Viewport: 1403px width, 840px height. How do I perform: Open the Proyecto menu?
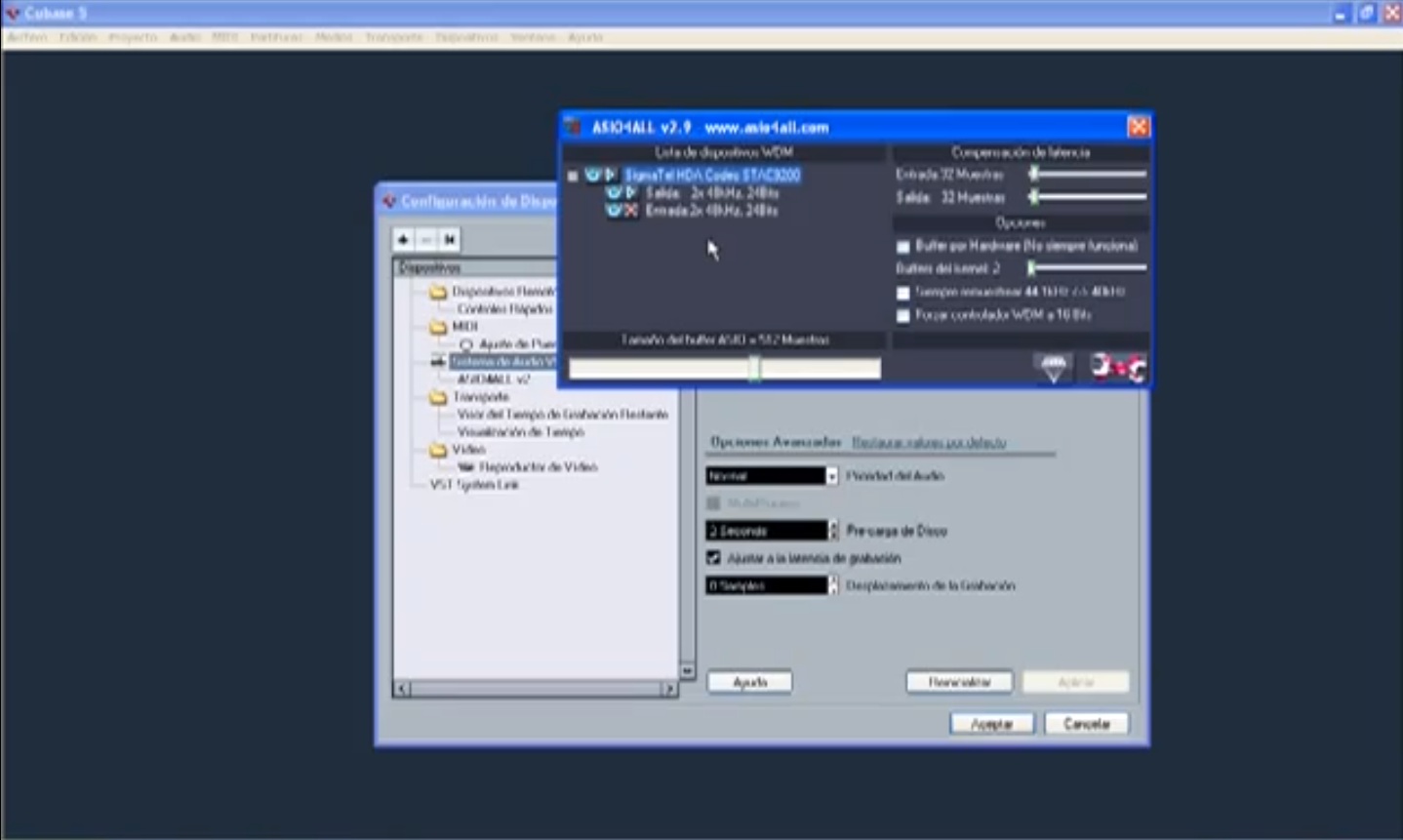click(133, 37)
